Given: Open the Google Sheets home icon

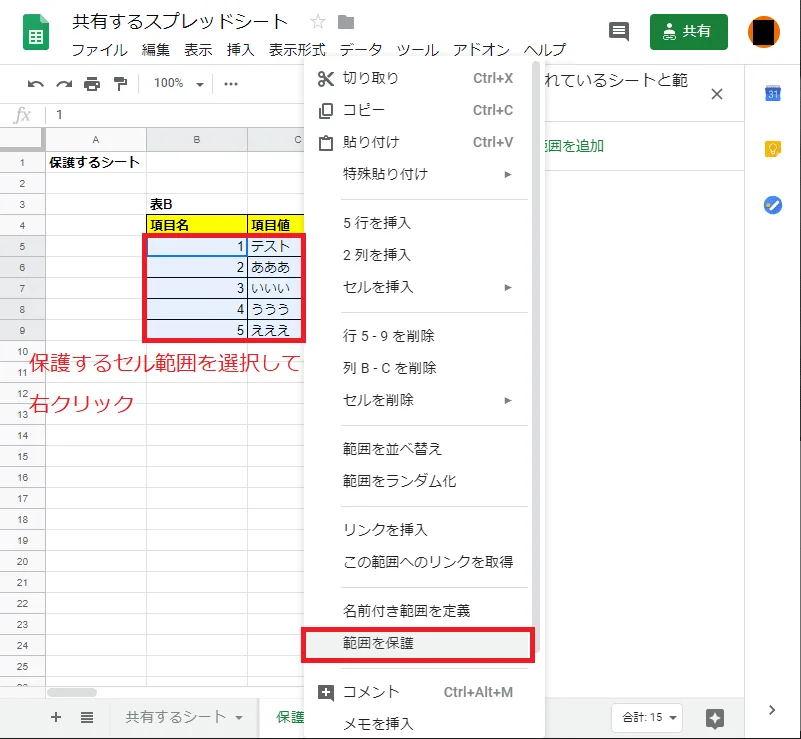Looking at the screenshot, I should [x=36, y=32].
